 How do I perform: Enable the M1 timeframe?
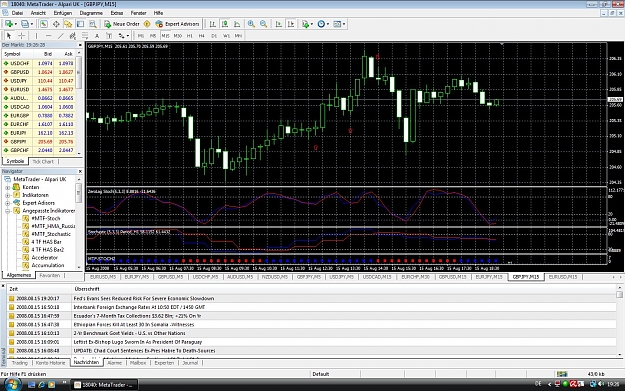pos(141,36)
